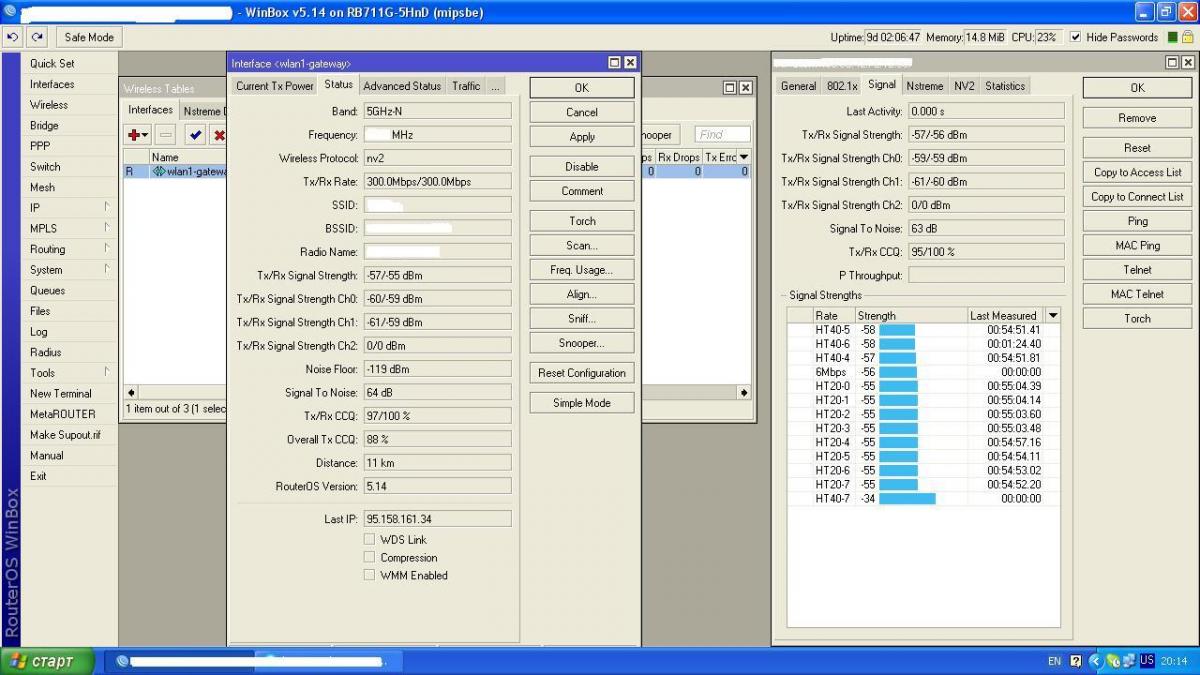The image size is (1200, 675).
Task: Open New Terminal from the sidebar
Action: point(60,393)
